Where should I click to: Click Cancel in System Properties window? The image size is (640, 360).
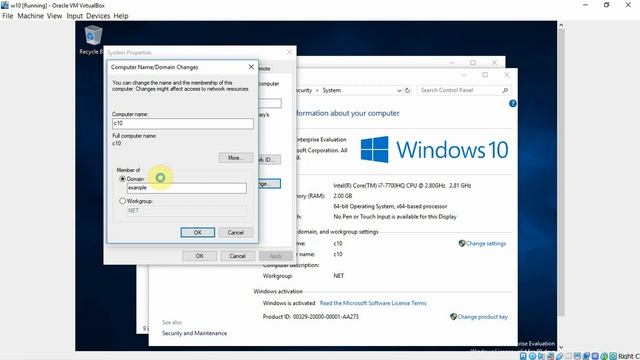tap(237, 256)
